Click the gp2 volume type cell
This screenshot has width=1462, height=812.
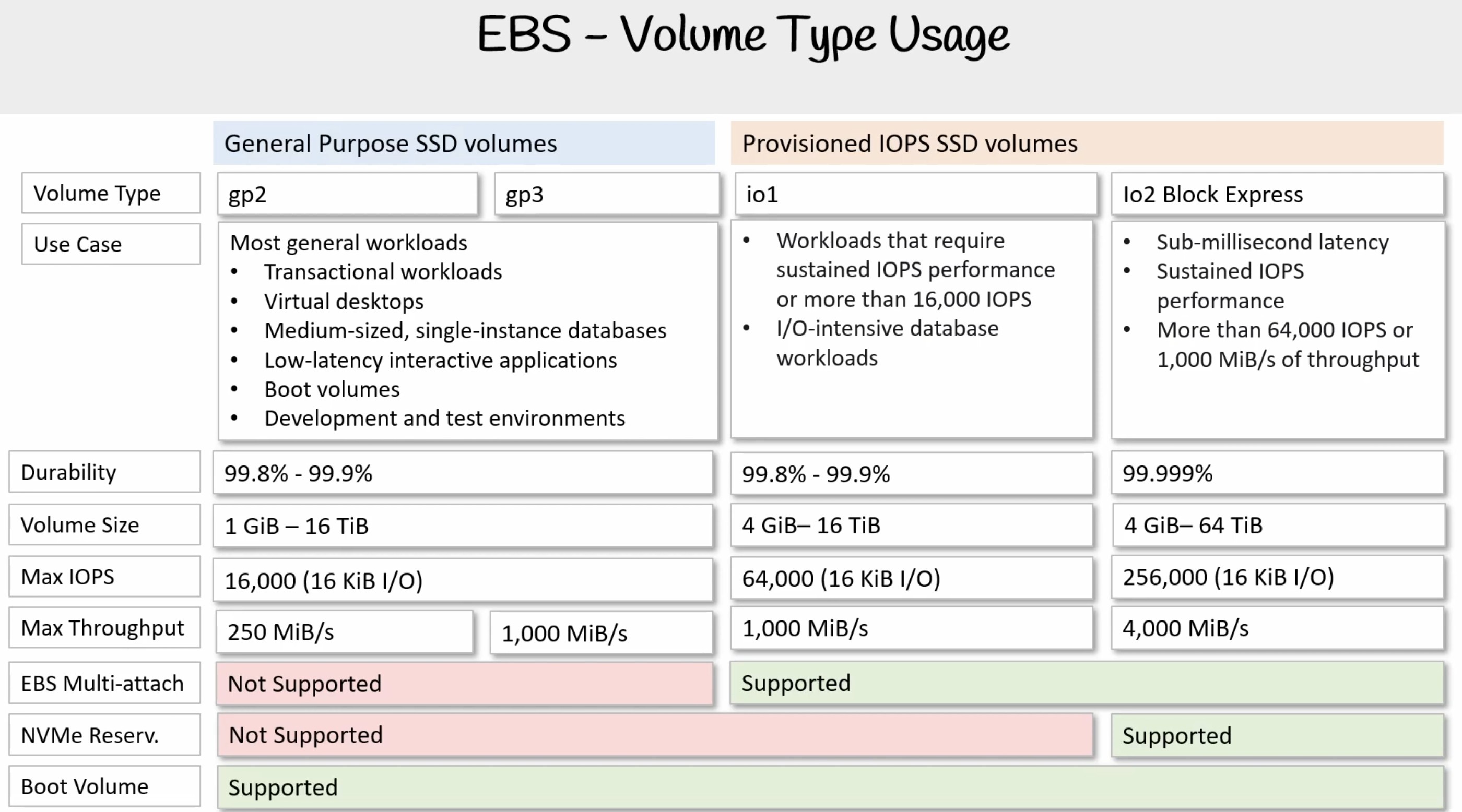[347, 194]
